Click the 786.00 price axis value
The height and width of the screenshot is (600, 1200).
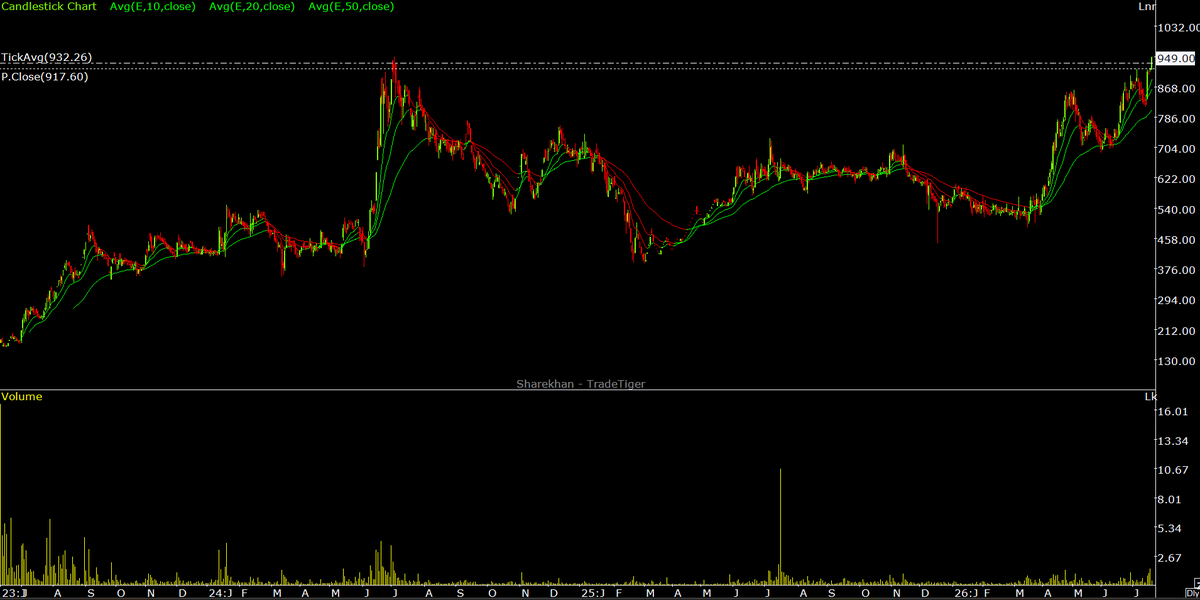pos(1177,119)
